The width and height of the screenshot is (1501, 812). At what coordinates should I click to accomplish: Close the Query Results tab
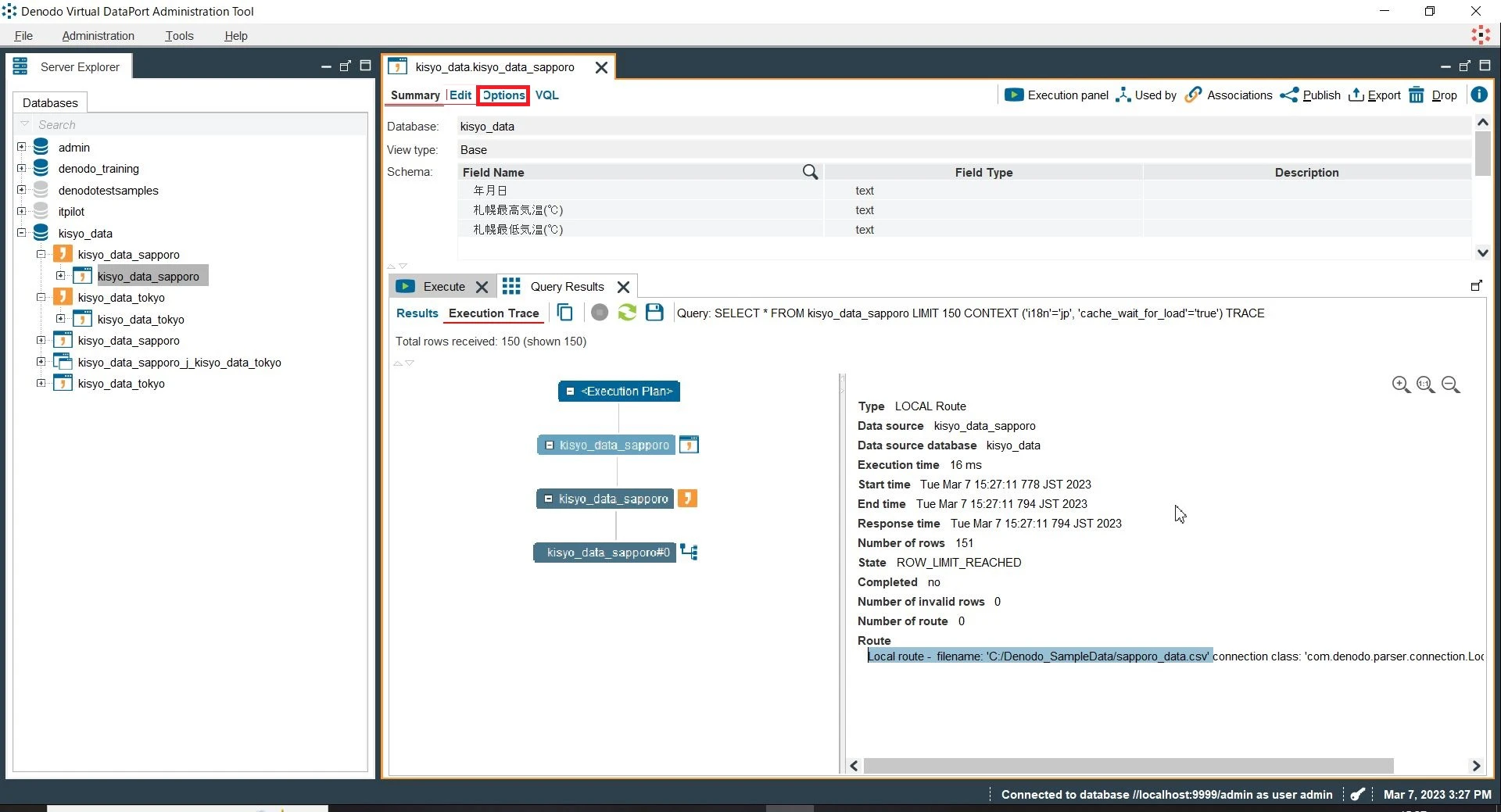[624, 287]
